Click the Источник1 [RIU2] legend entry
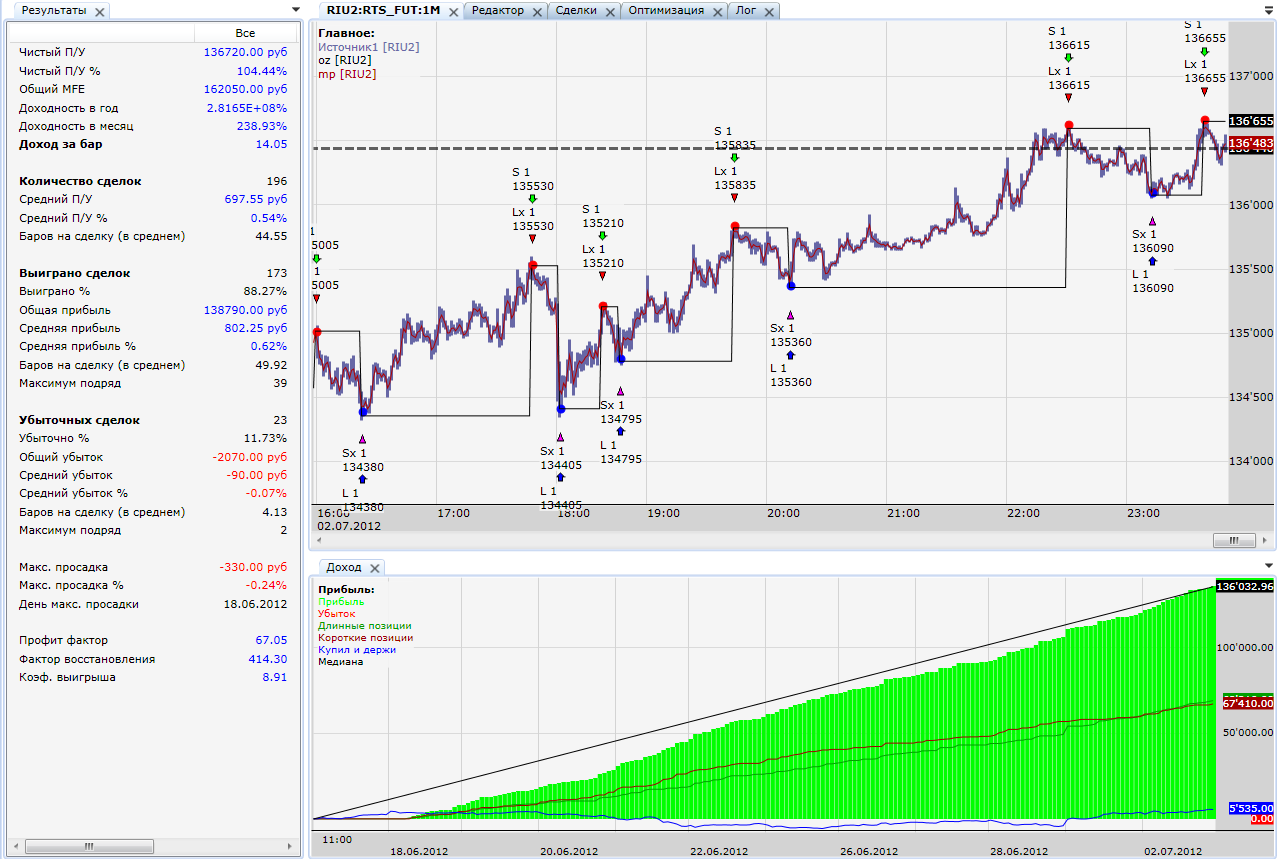 tap(368, 47)
